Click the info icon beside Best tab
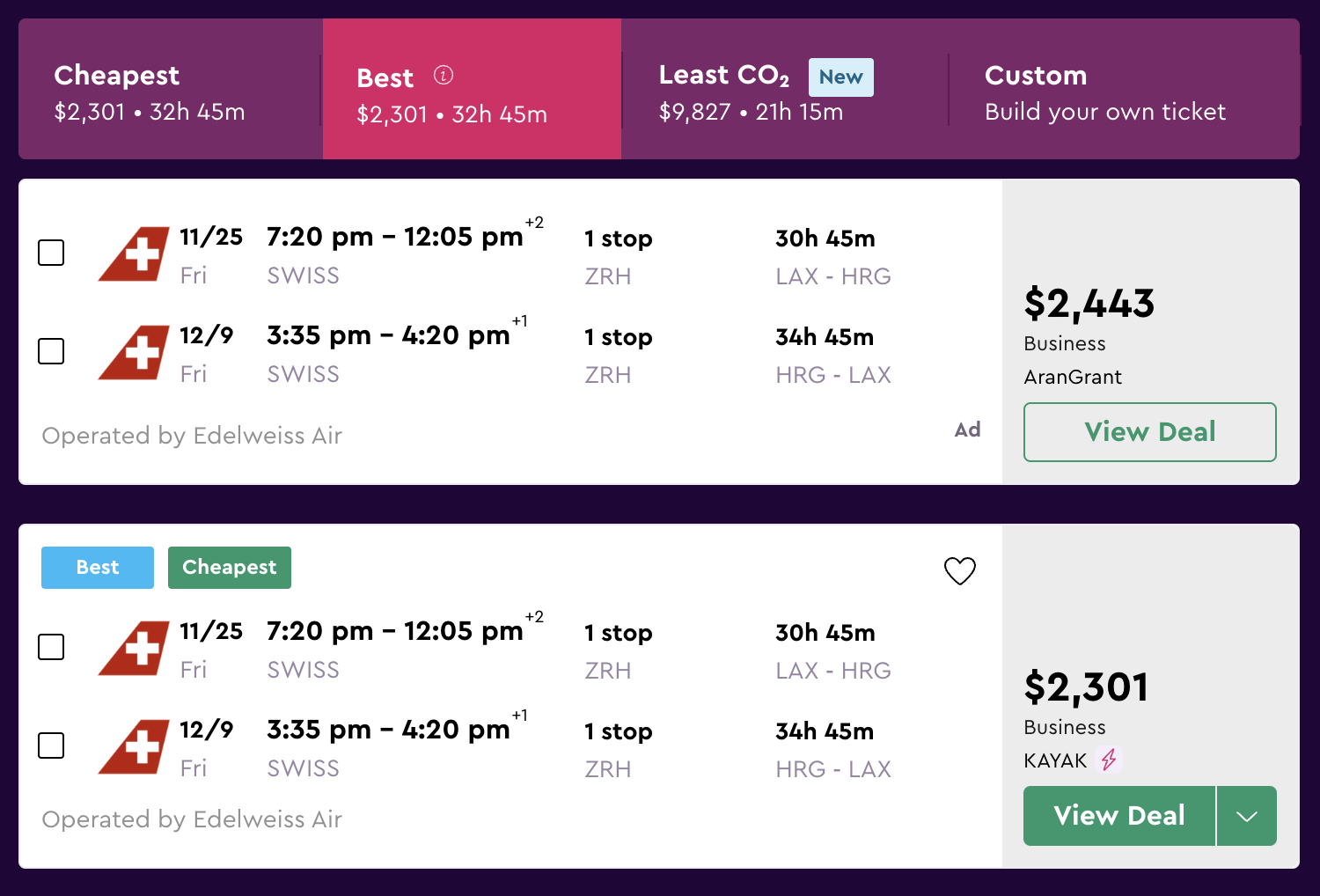Viewport: 1320px width, 896px height. (444, 76)
